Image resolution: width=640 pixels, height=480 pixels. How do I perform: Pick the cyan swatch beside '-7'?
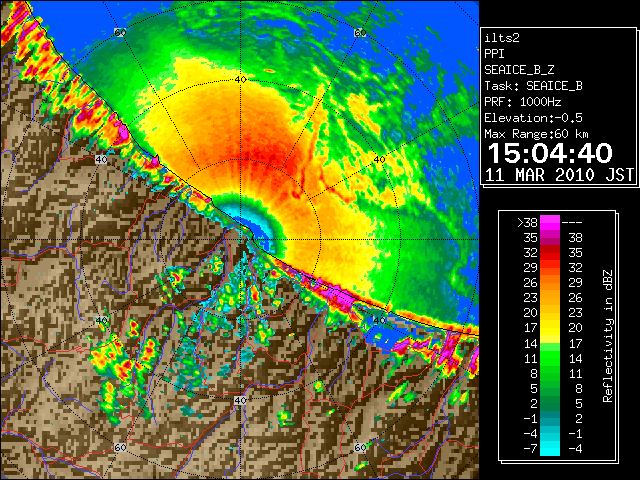click(x=550, y=449)
